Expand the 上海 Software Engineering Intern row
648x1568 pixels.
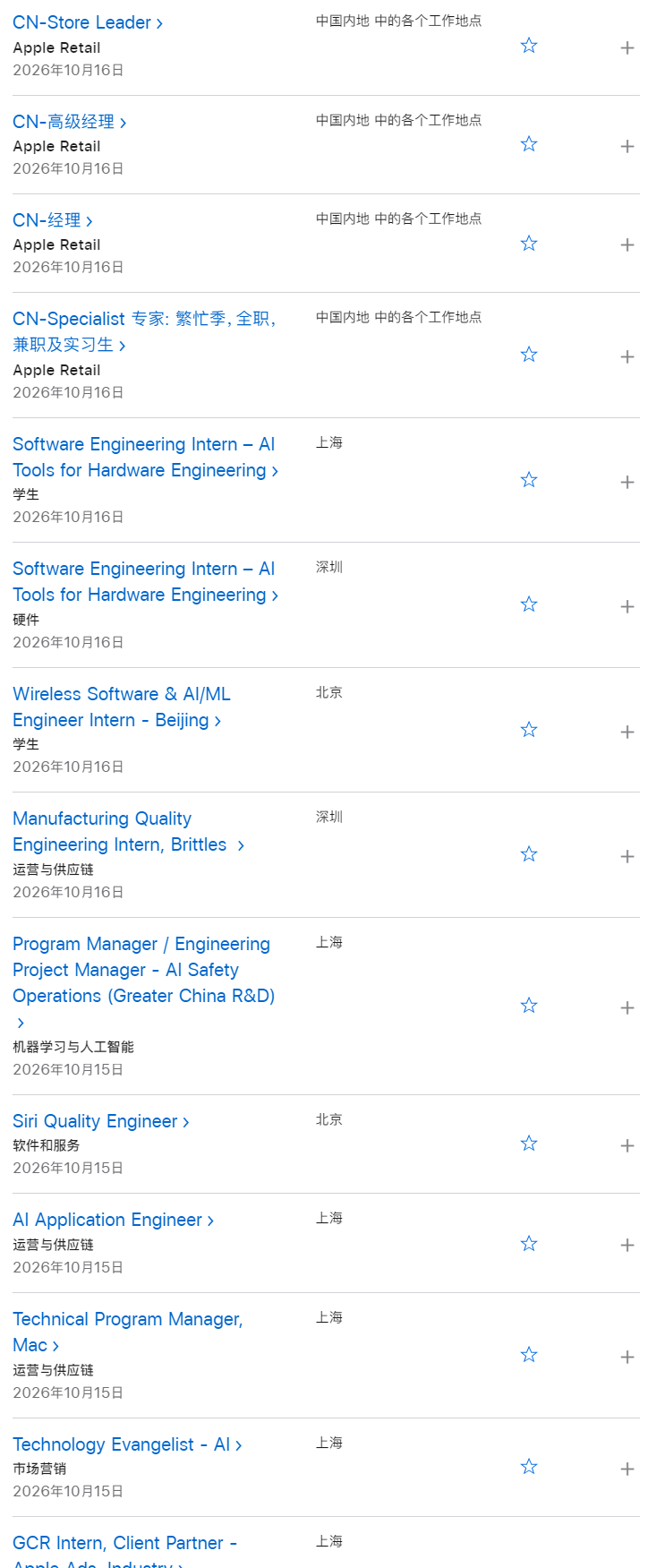[627, 482]
